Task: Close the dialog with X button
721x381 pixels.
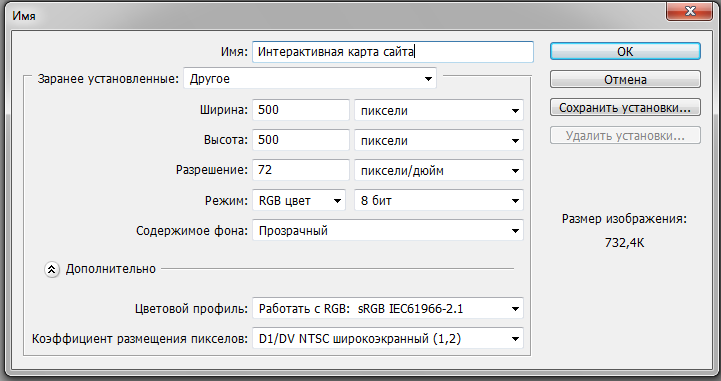Action: coord(690,11)
